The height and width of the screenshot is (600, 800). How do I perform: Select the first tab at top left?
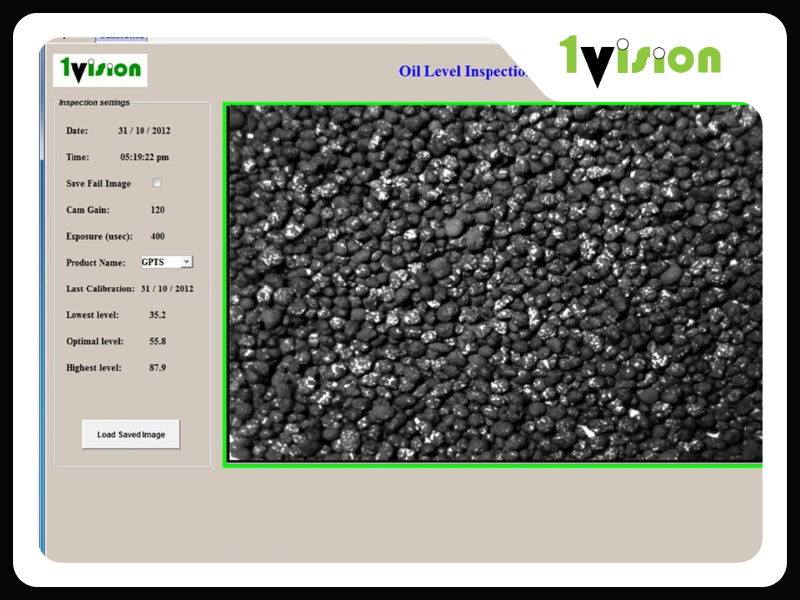(70, 38)
